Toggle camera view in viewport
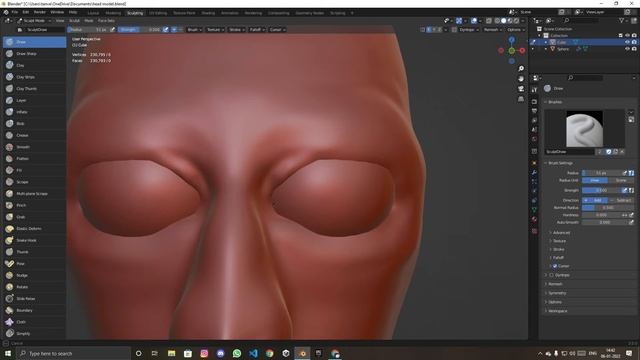The image size is (640, 360). pos(521,89)
